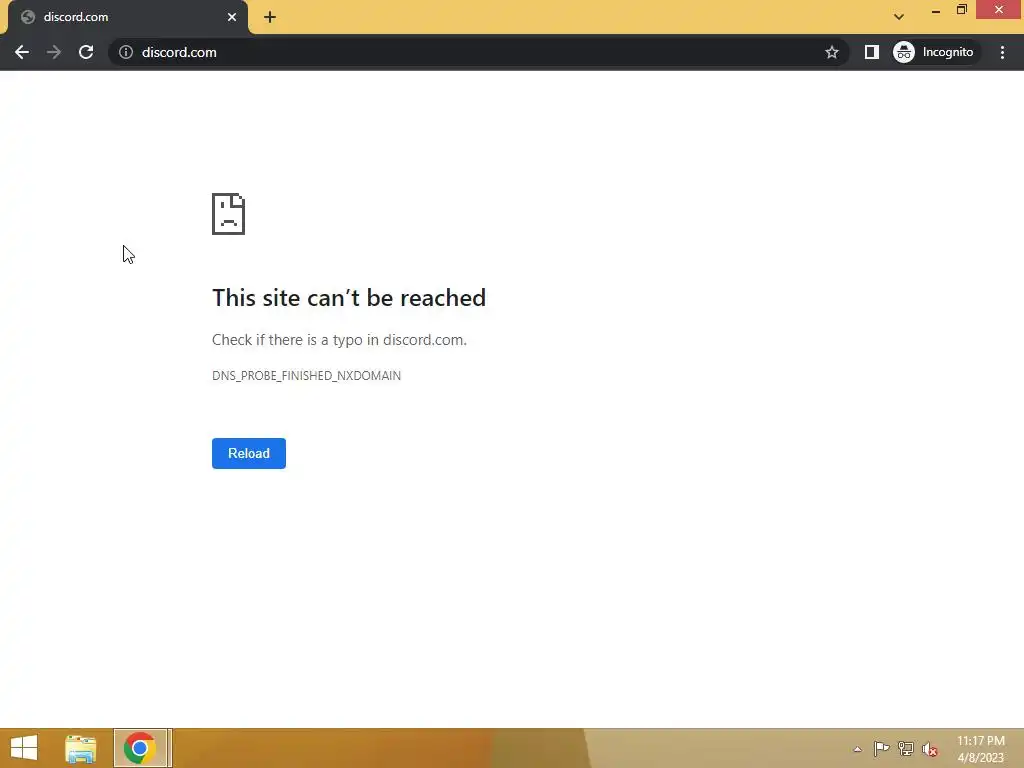Click the 'This site can't be reached' heading
Image resolution: width=1024 pixels, height=768 pixels.
click(x=349, y=298)
